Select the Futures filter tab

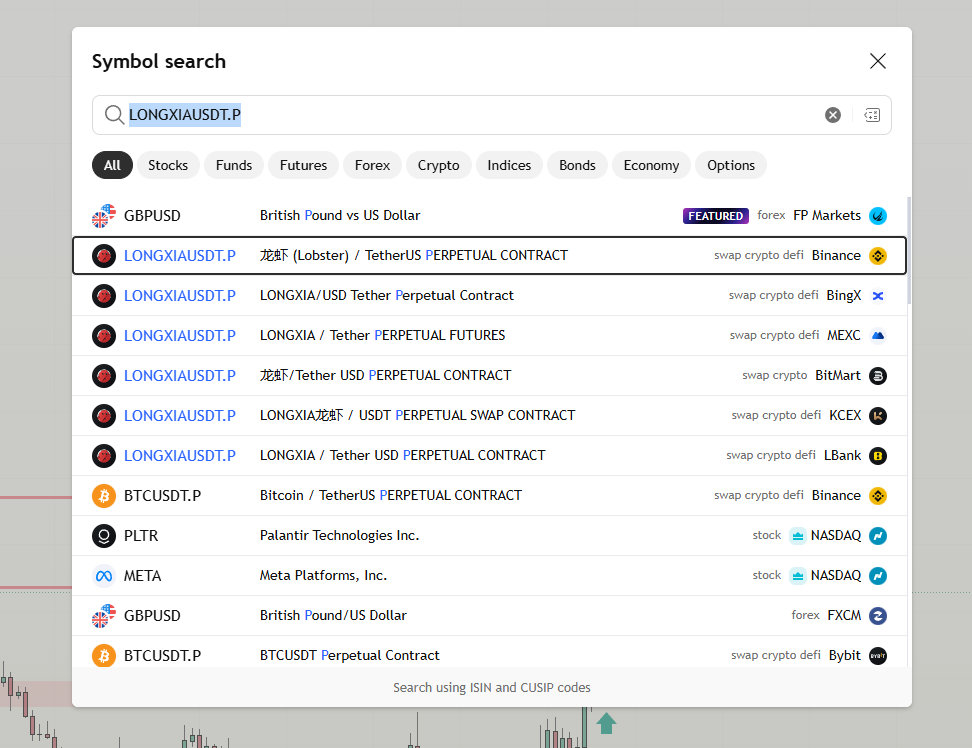pyautogui.click(x=303, y=165)
